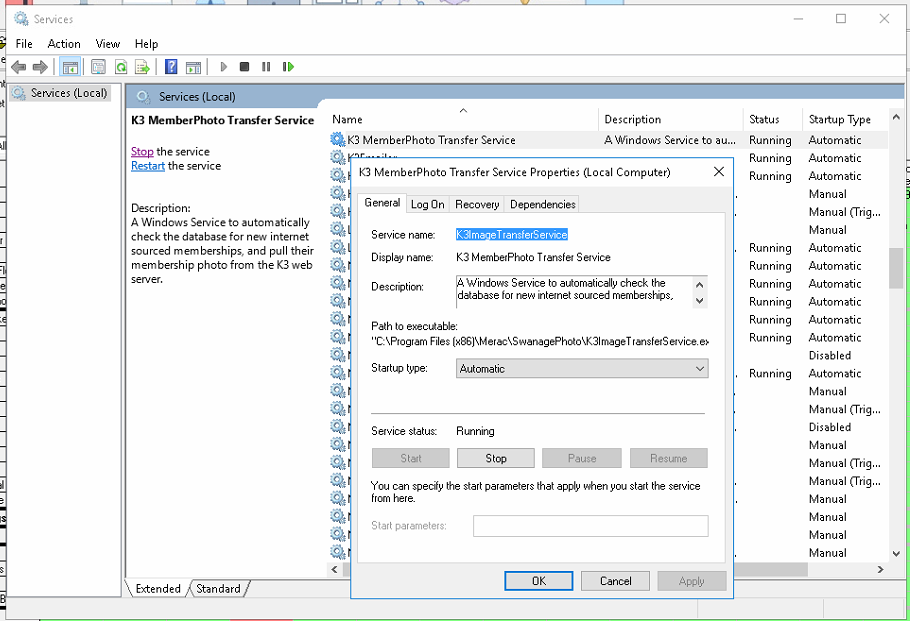Sort by the Startup Type column header

pos(845,119)
